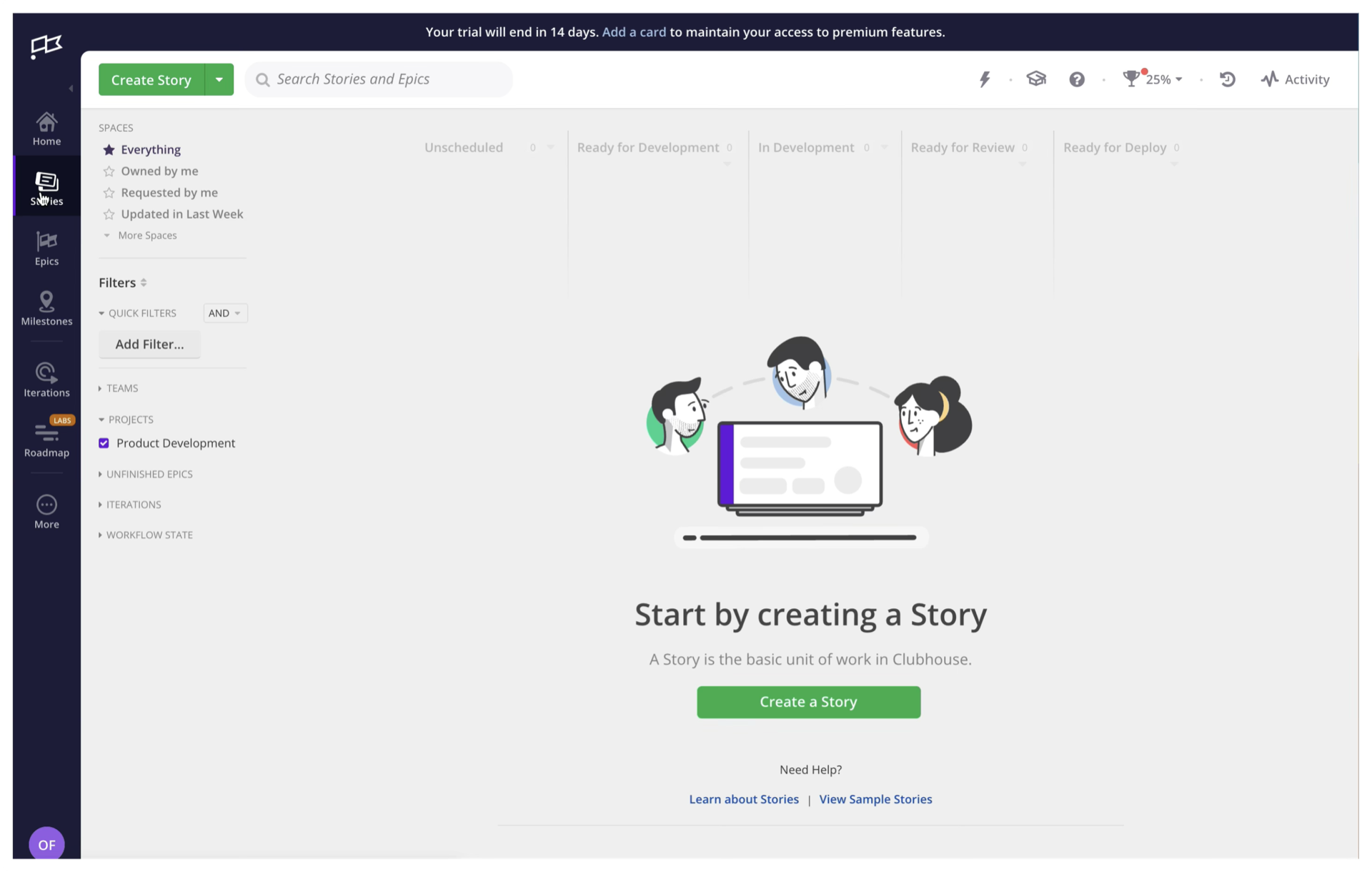This screenshot has width=1372, height=872.
Task: Uncheck the Product Development project
Action: coord(104,442)
